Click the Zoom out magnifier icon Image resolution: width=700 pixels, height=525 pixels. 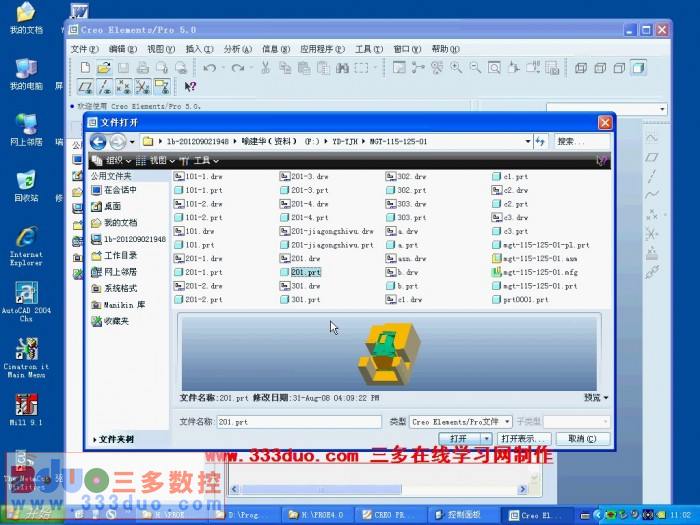click(475, 68)
